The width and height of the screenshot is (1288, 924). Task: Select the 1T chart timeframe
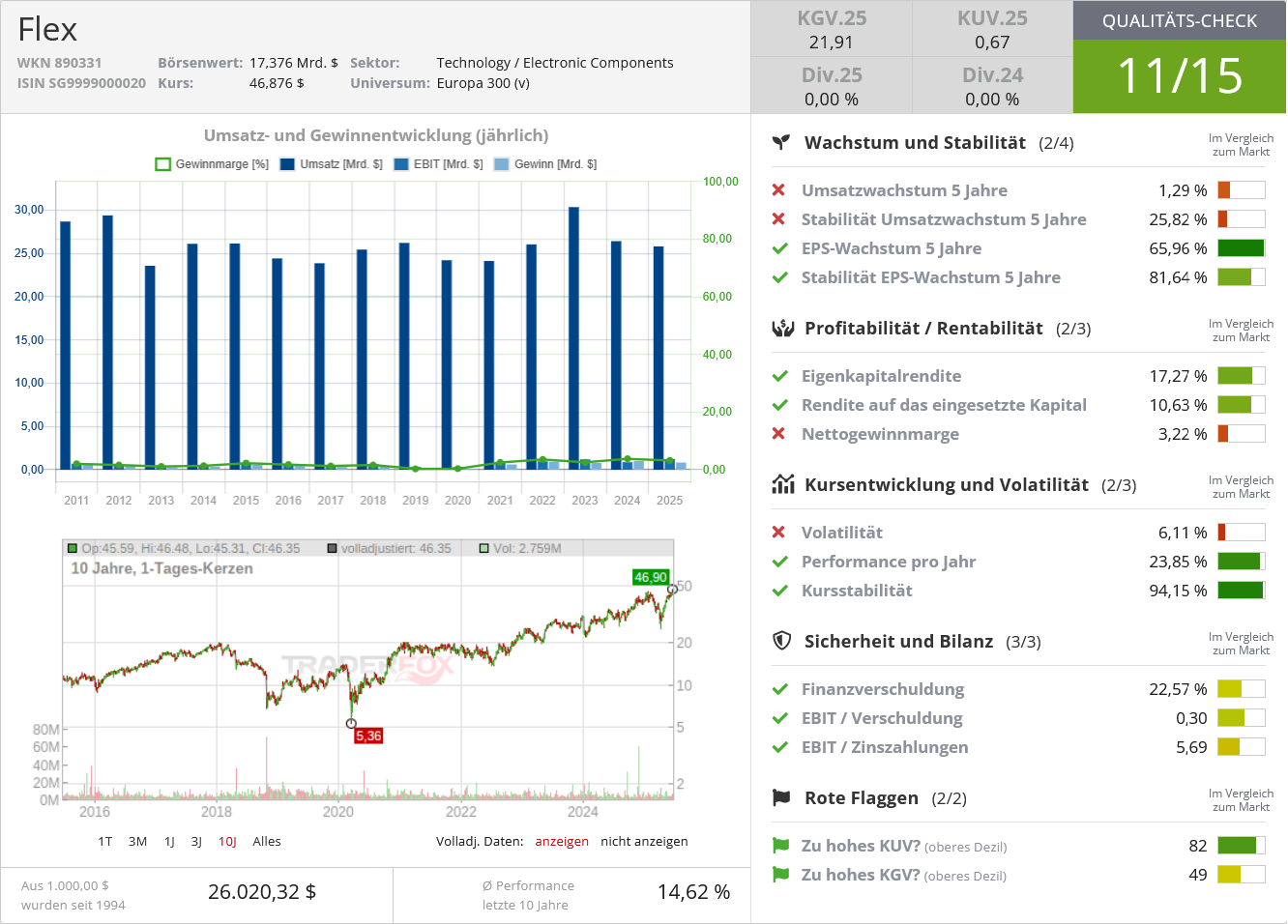tap(105, 842)
